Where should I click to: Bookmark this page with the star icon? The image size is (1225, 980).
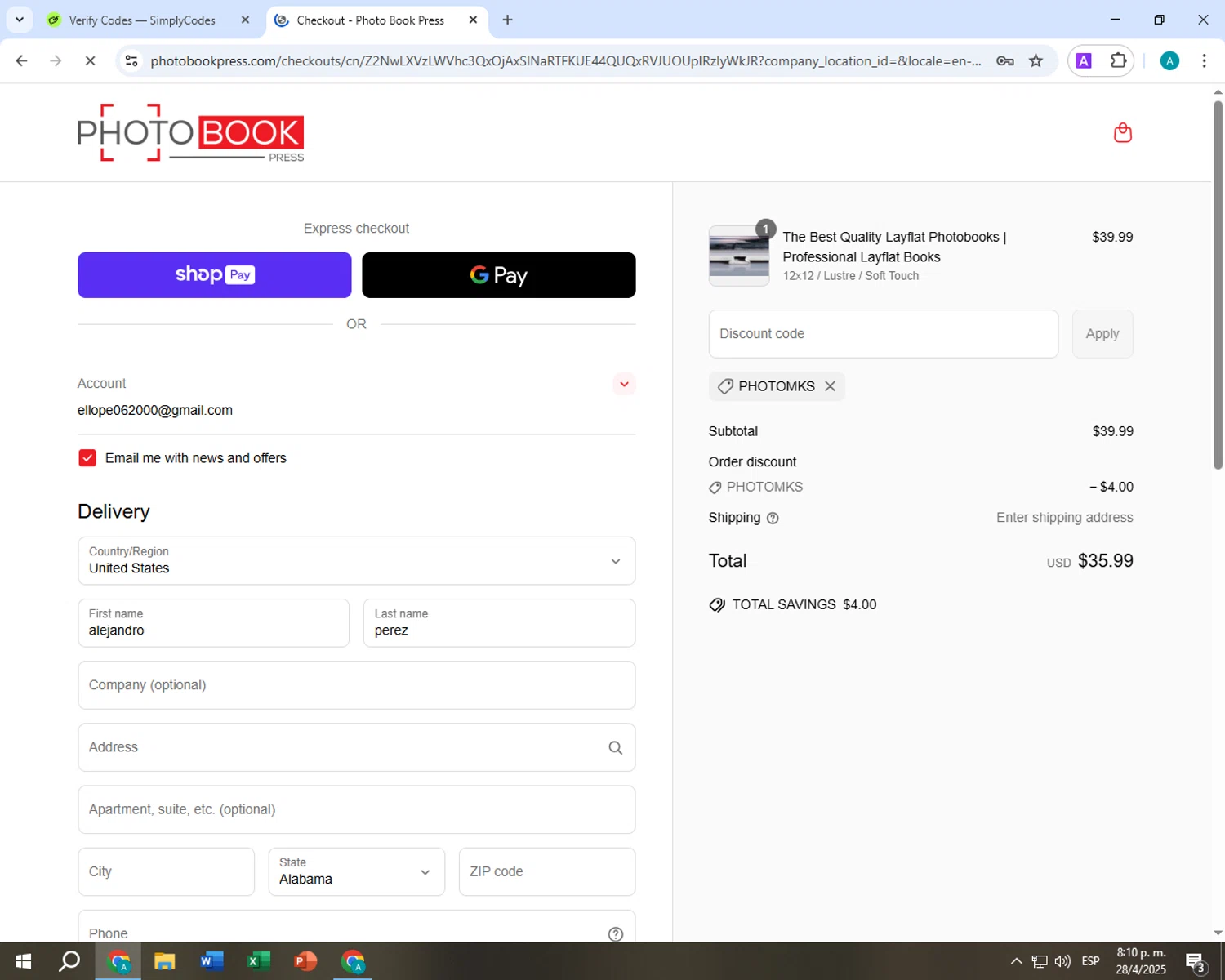(1036, 60)
